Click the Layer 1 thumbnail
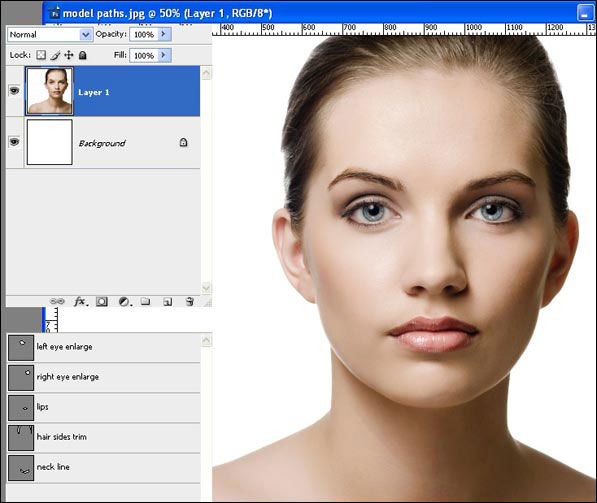This screenshot has height=503, width=597. tap(49, 91)
